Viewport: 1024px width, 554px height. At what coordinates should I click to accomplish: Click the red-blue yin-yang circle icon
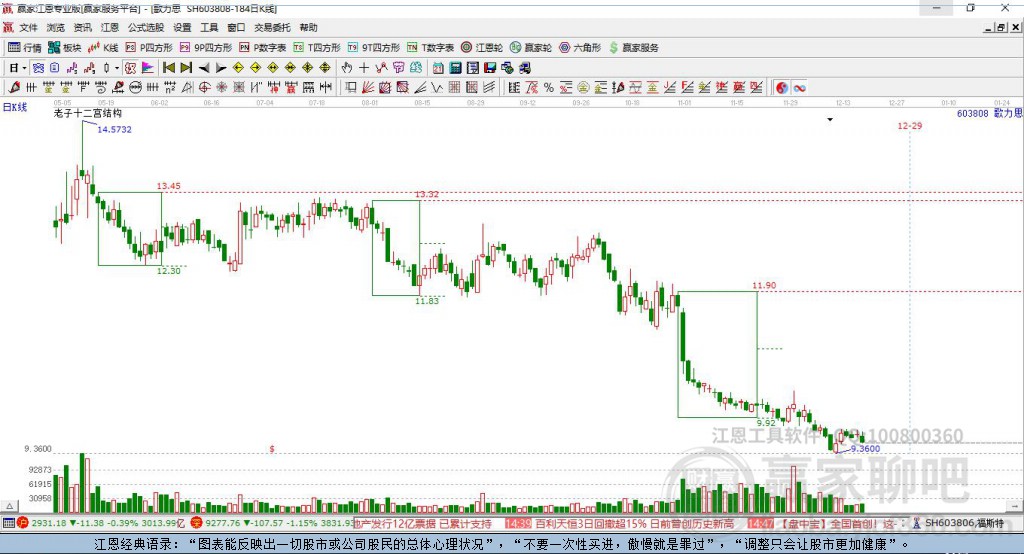click(x=782, y=88)
